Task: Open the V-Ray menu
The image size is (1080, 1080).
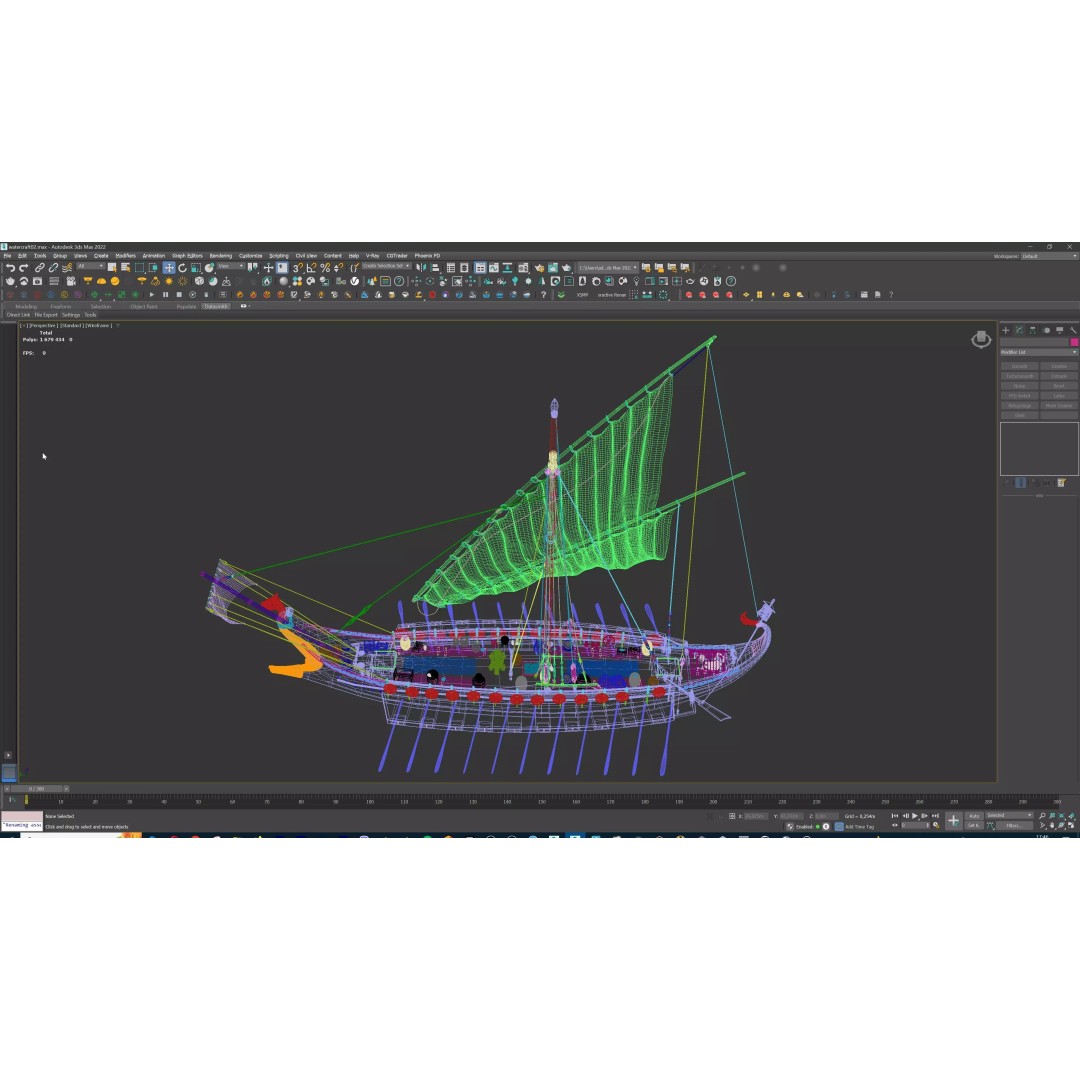Action: (x=373, y=256)
